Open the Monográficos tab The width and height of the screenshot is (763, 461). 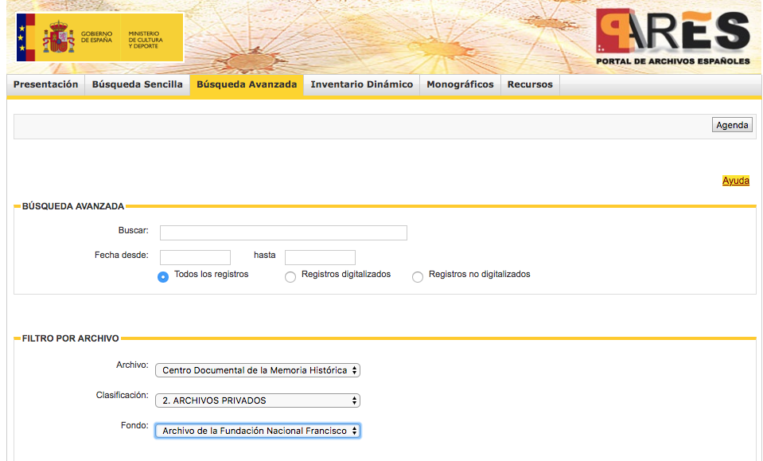coord(459,85)
